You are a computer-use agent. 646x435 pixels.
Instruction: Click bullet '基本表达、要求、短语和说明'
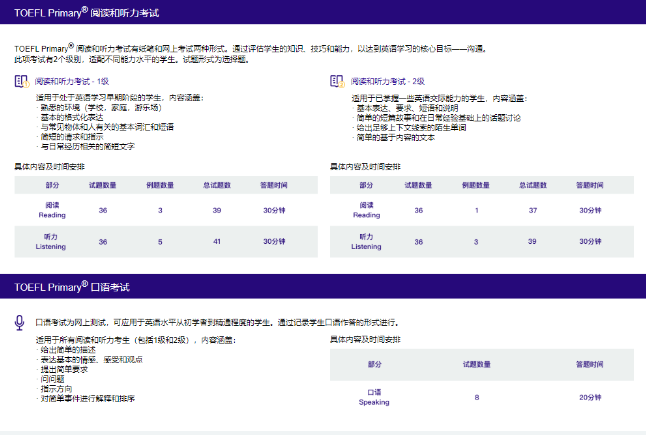coord(407,108)
